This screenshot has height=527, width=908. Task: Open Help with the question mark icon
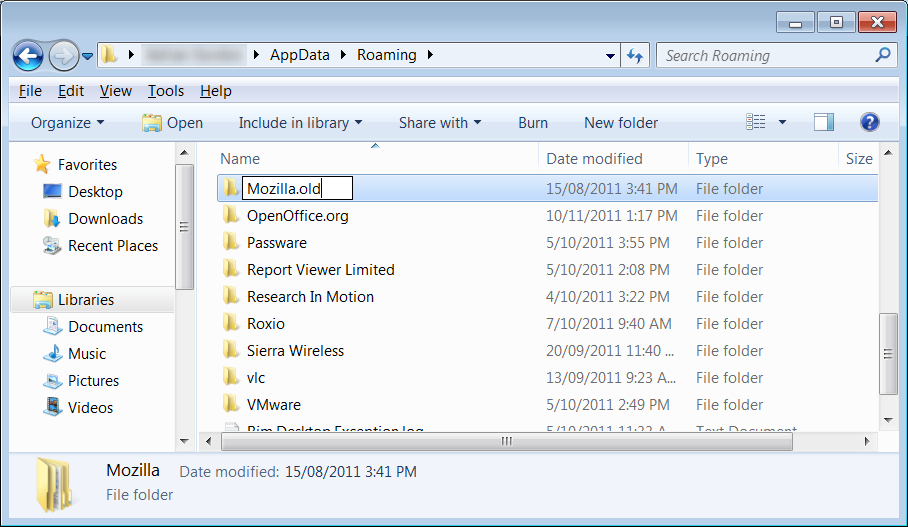click(x=870, y=122)
